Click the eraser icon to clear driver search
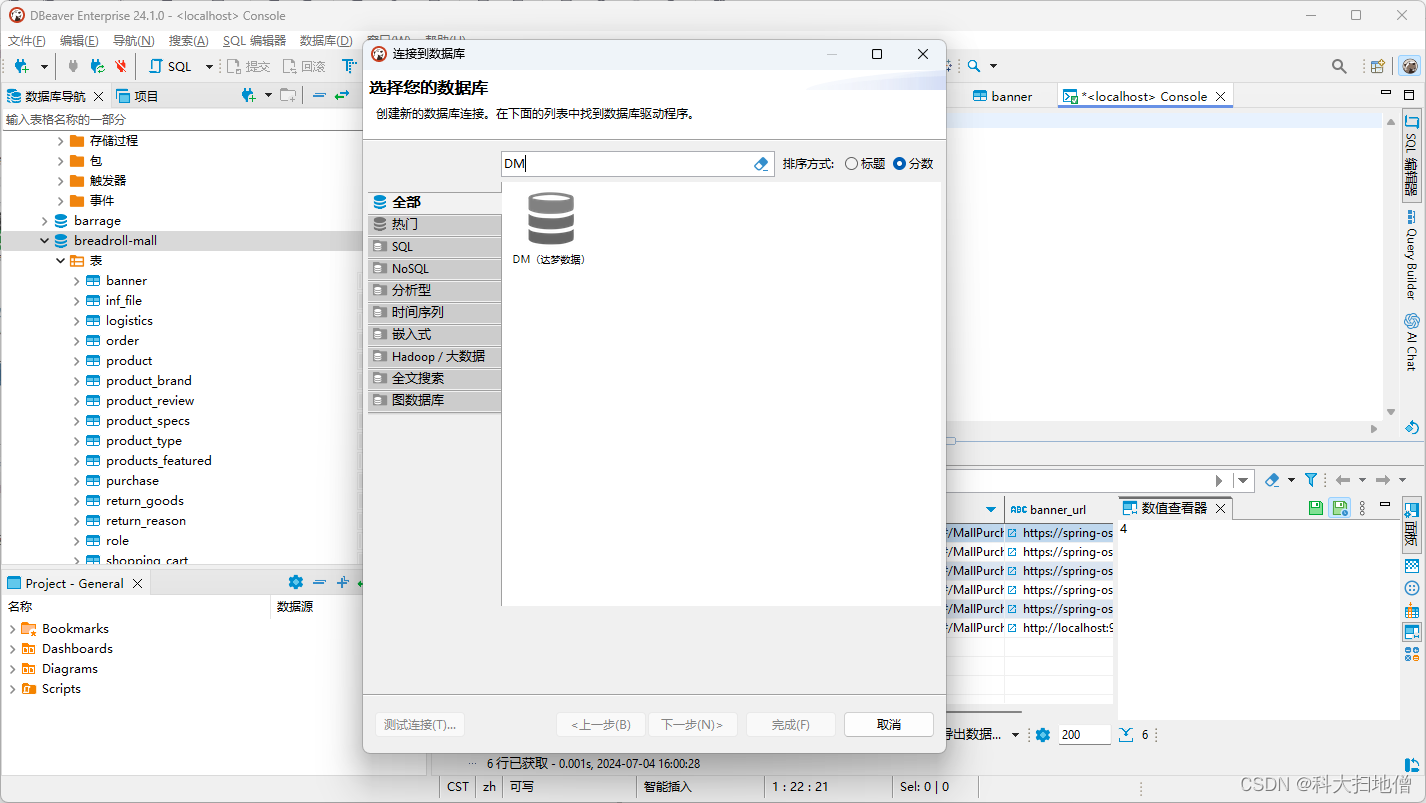 click(761, 164)
